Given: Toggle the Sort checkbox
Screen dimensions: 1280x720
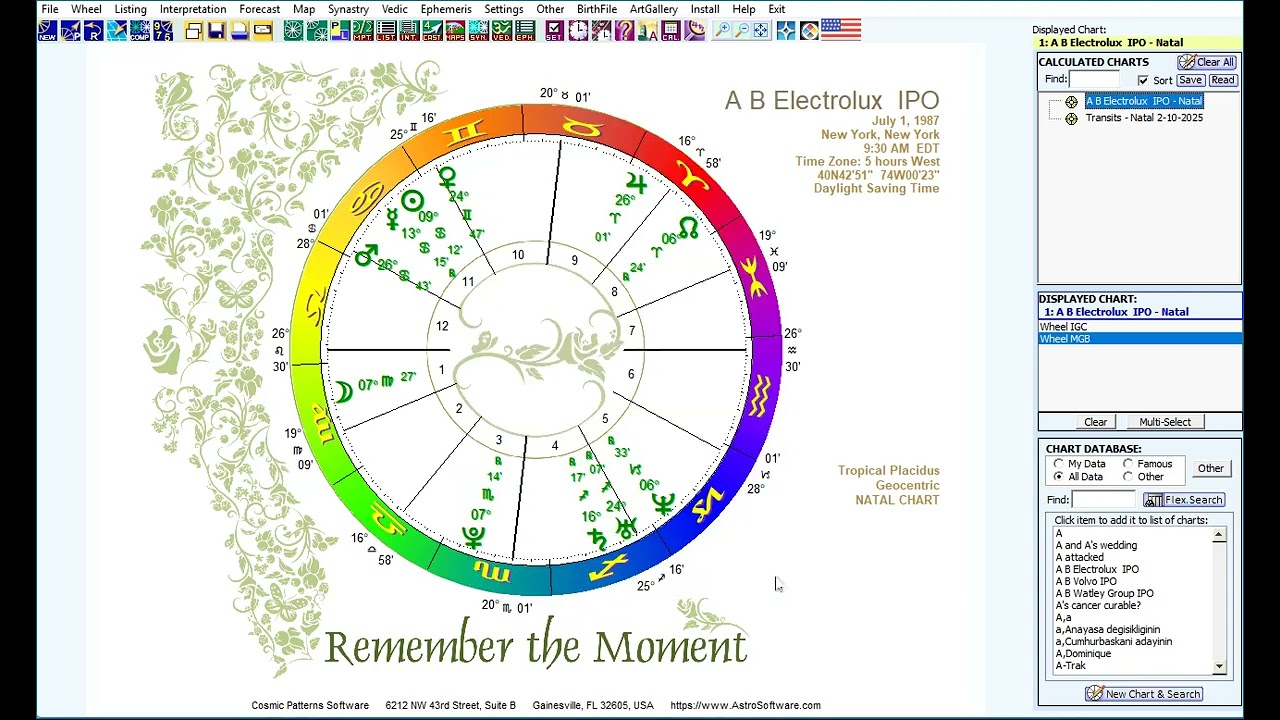Looking at the screenshot, I should pos(1143,80).
